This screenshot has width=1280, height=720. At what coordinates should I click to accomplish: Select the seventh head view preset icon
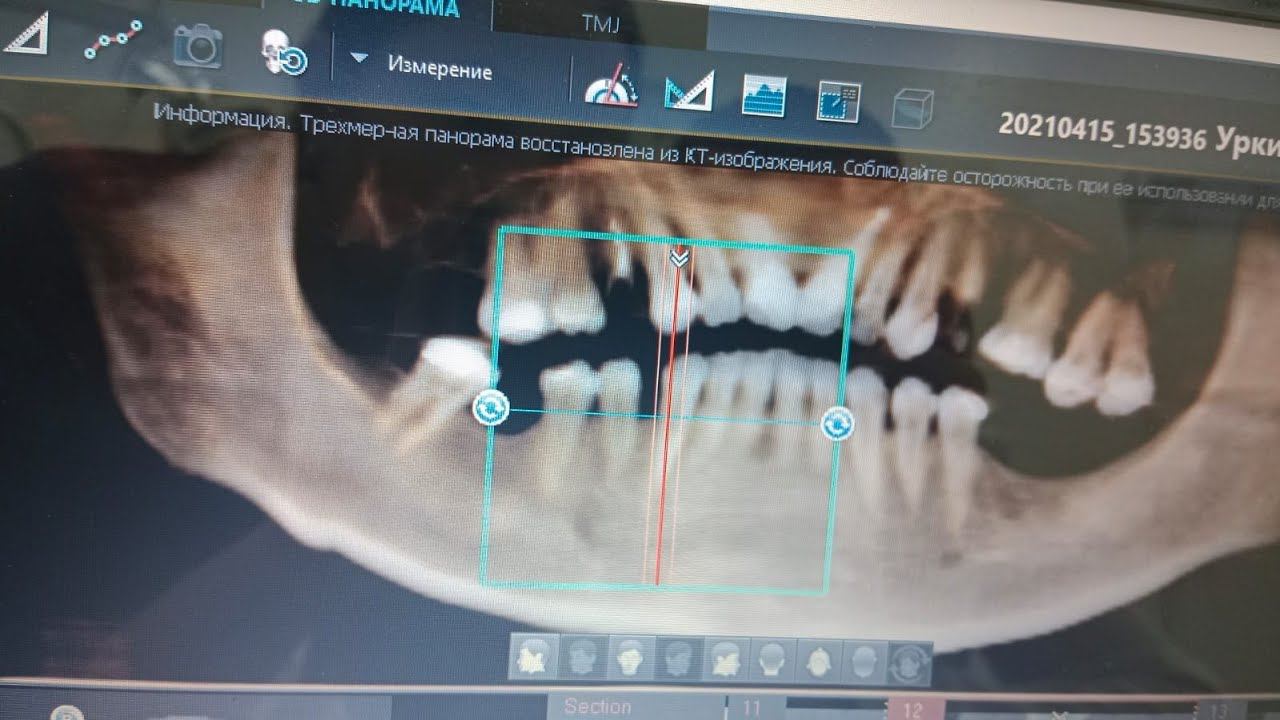point(817,660)
